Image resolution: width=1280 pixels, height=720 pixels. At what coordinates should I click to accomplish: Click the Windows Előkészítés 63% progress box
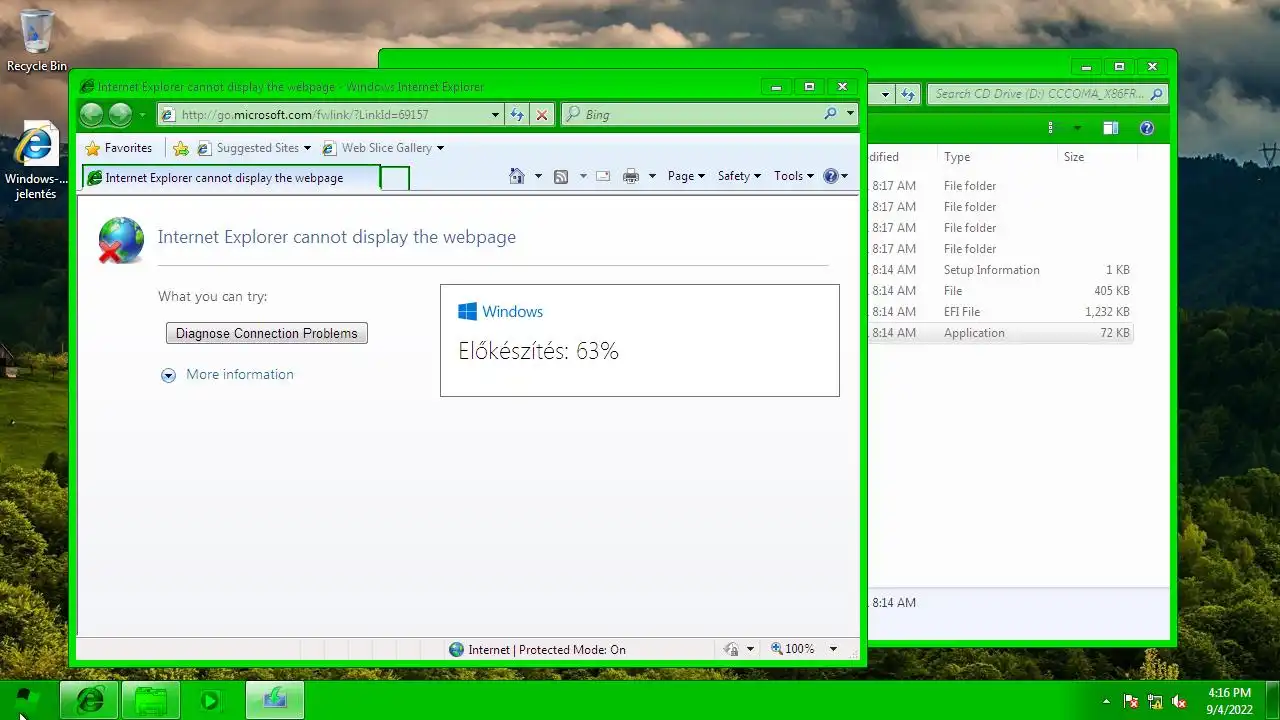tap(640, 341)
